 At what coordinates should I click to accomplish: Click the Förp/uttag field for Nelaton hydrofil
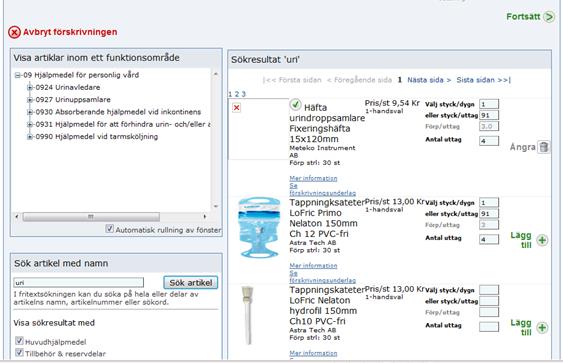tap(489, 312)
